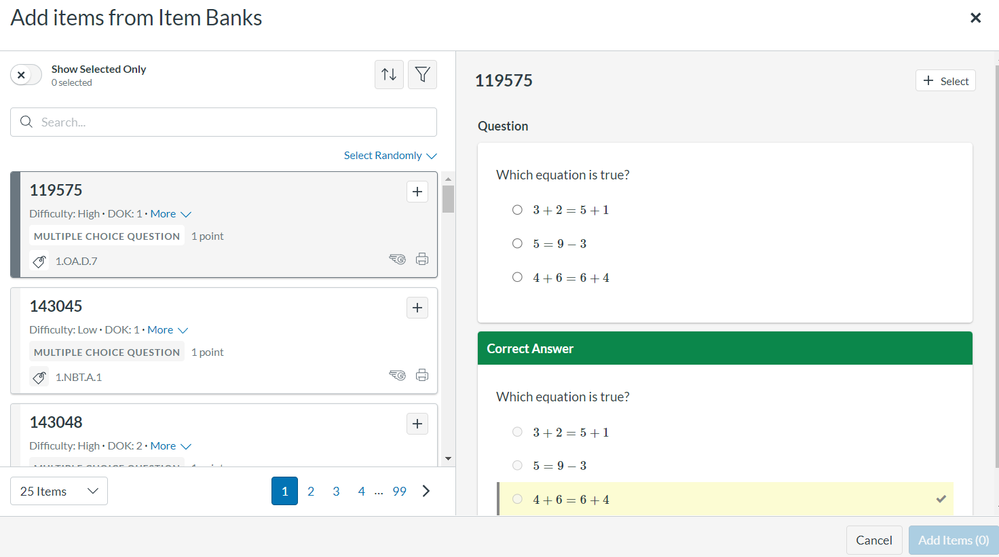The height and width of the screenshot is (557, 999).
Task: Click the print icon for item 143045
Action: click(x=422, y=376)
